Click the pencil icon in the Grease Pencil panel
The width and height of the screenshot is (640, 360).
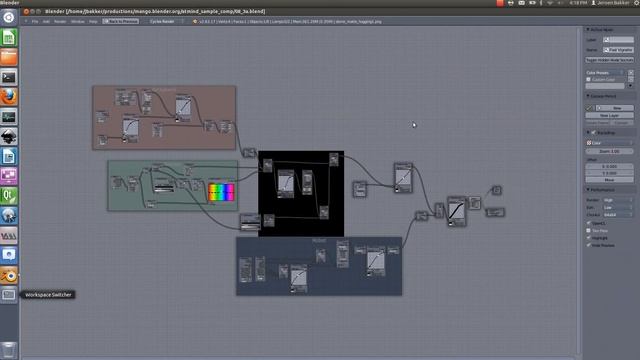click(x=589, y=108)
